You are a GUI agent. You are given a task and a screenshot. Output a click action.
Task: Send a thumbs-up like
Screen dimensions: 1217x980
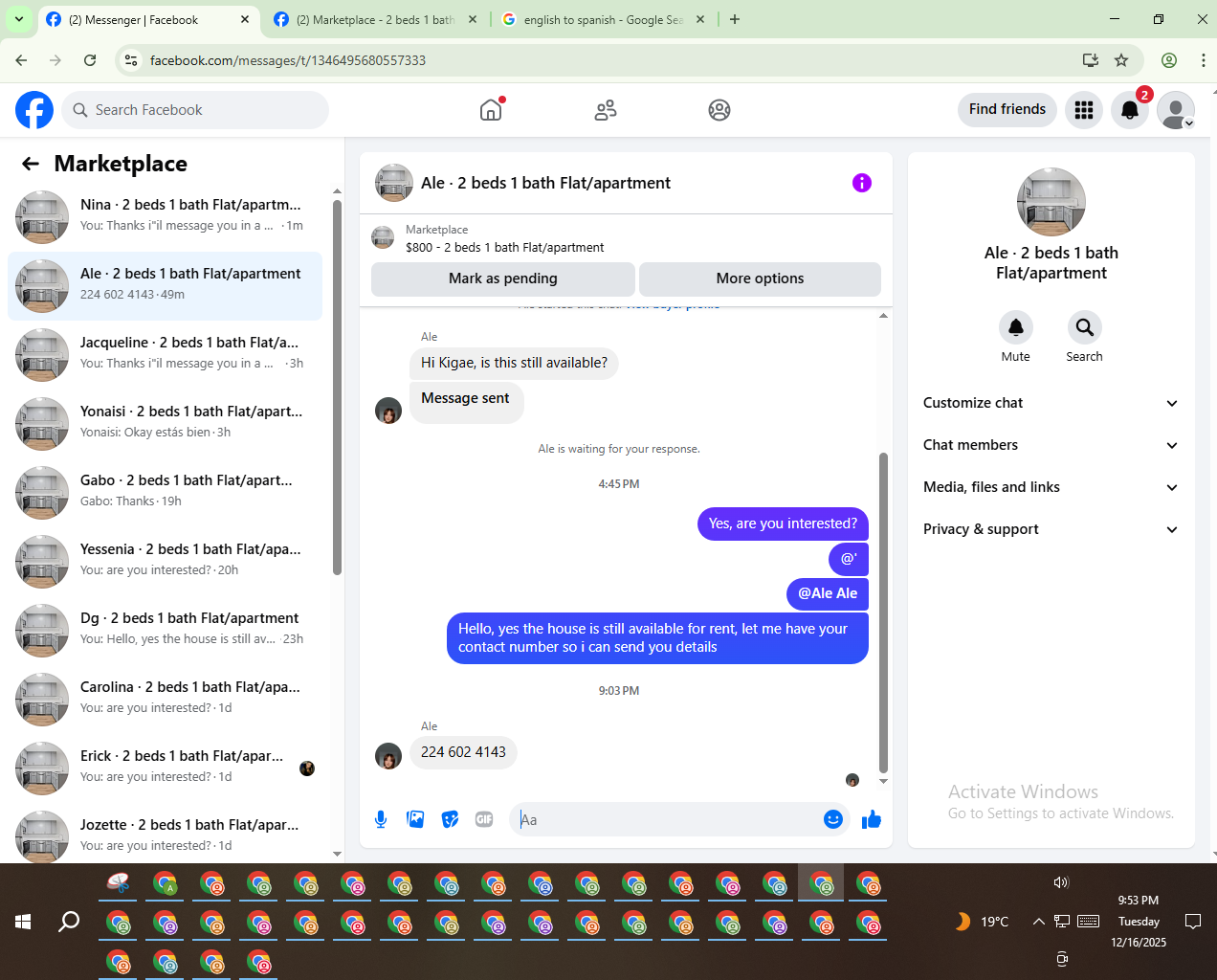pos(872,819)
